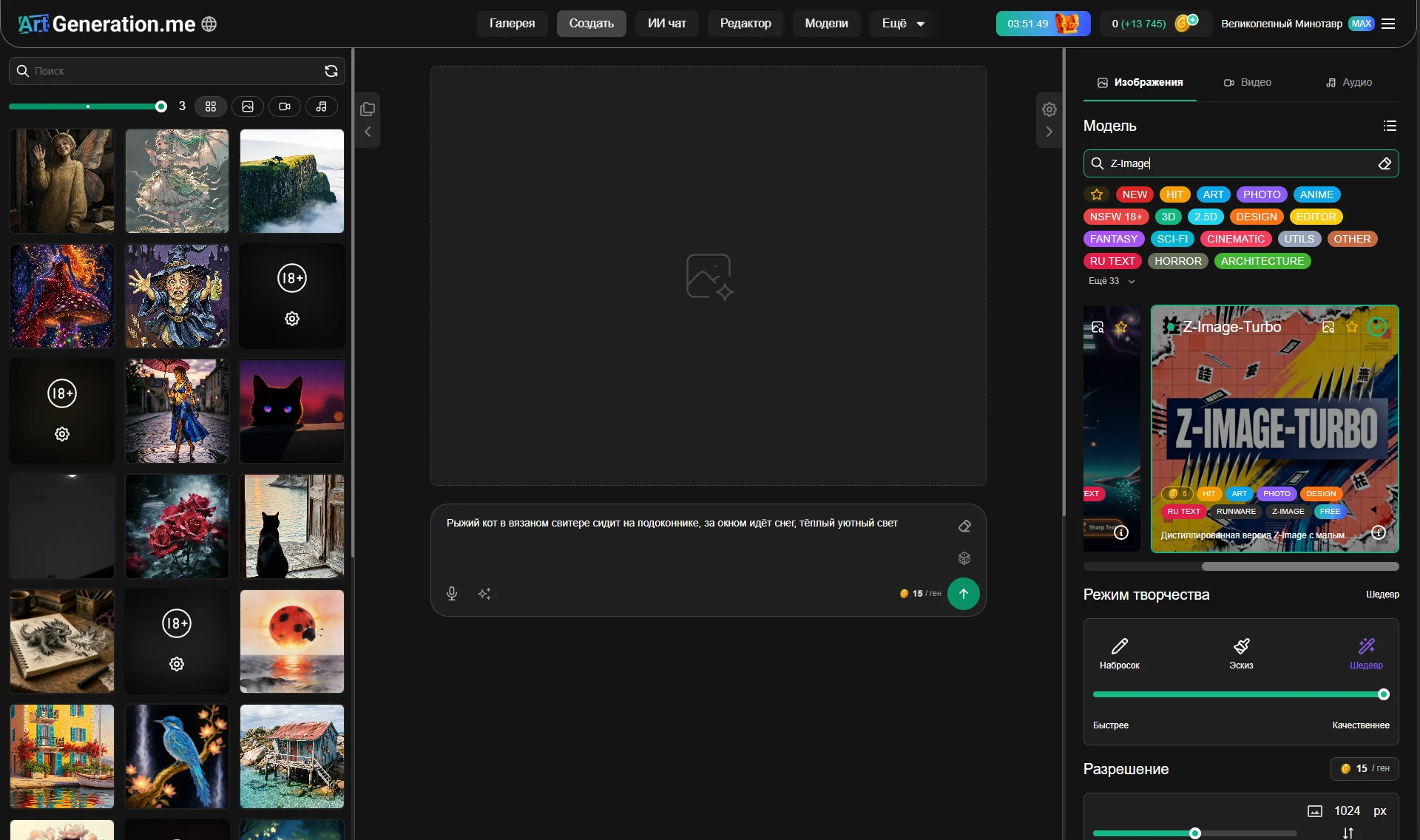
Task: Click the globe language icon beside the logo
Action: [x=209, y=24]
